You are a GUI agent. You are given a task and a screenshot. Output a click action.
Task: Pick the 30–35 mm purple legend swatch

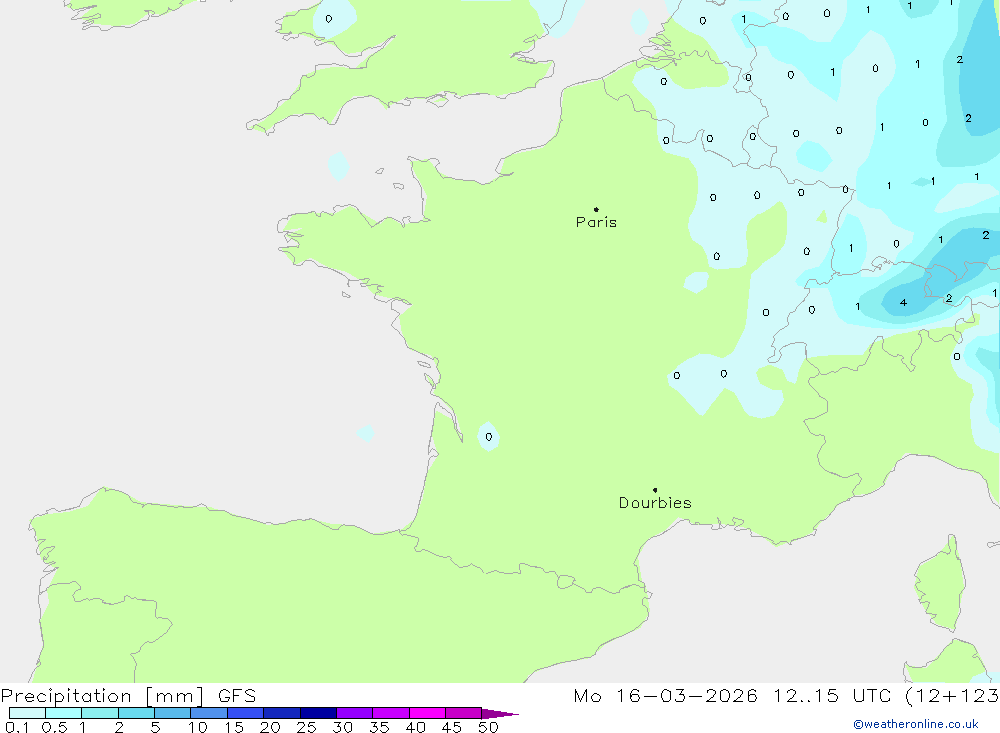tap(354, 713)
